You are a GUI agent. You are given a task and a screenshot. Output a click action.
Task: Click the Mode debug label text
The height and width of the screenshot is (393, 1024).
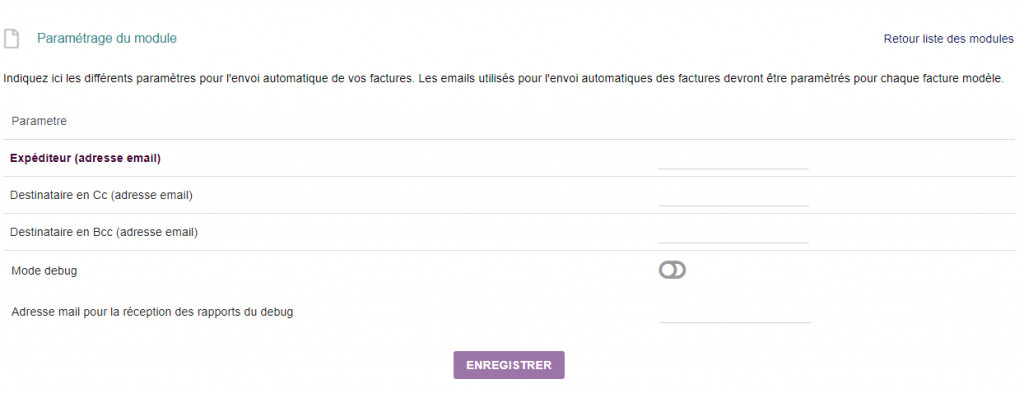pos(44,270)
